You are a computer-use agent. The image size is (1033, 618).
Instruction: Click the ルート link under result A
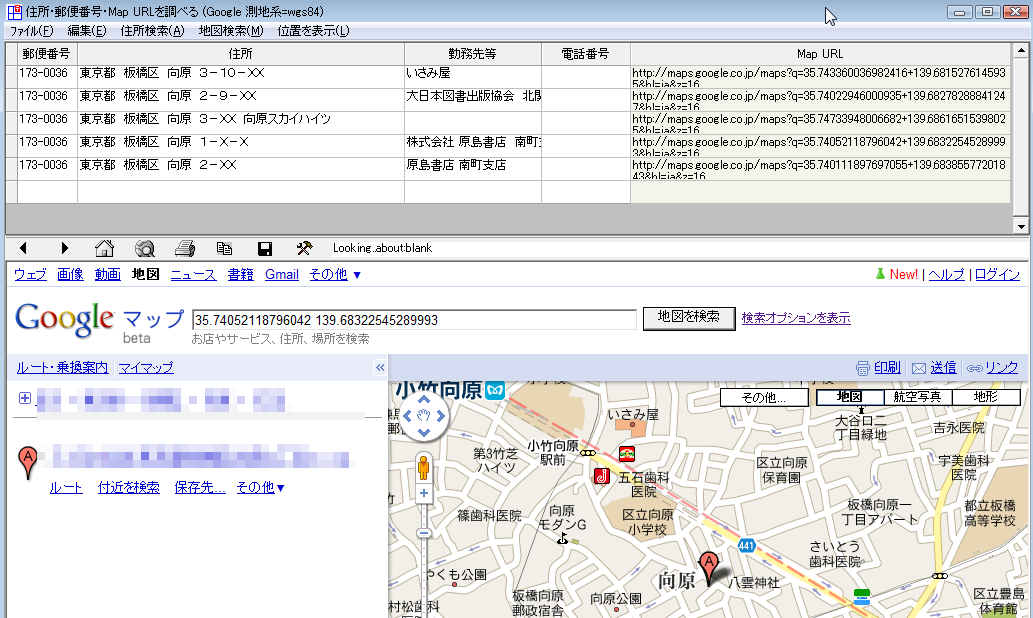66,488
